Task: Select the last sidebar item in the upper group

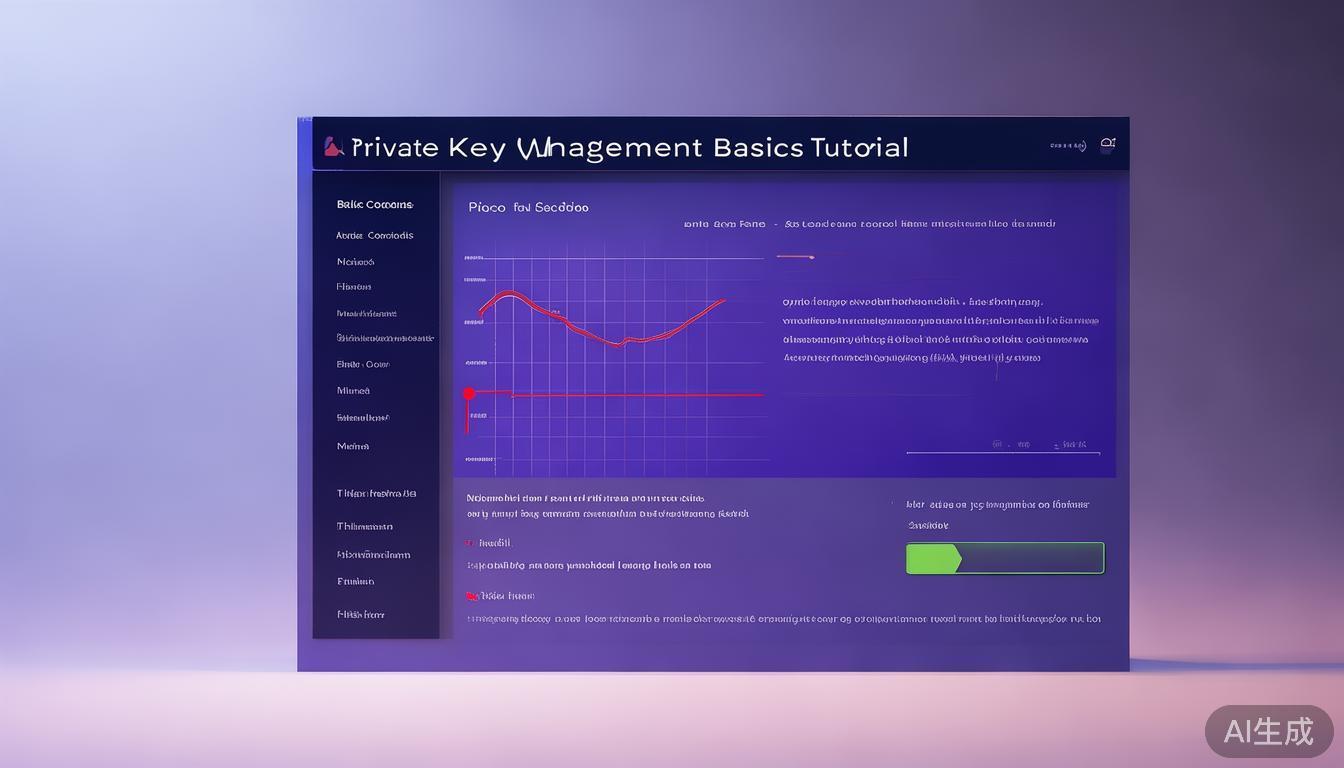Action: 353,446
